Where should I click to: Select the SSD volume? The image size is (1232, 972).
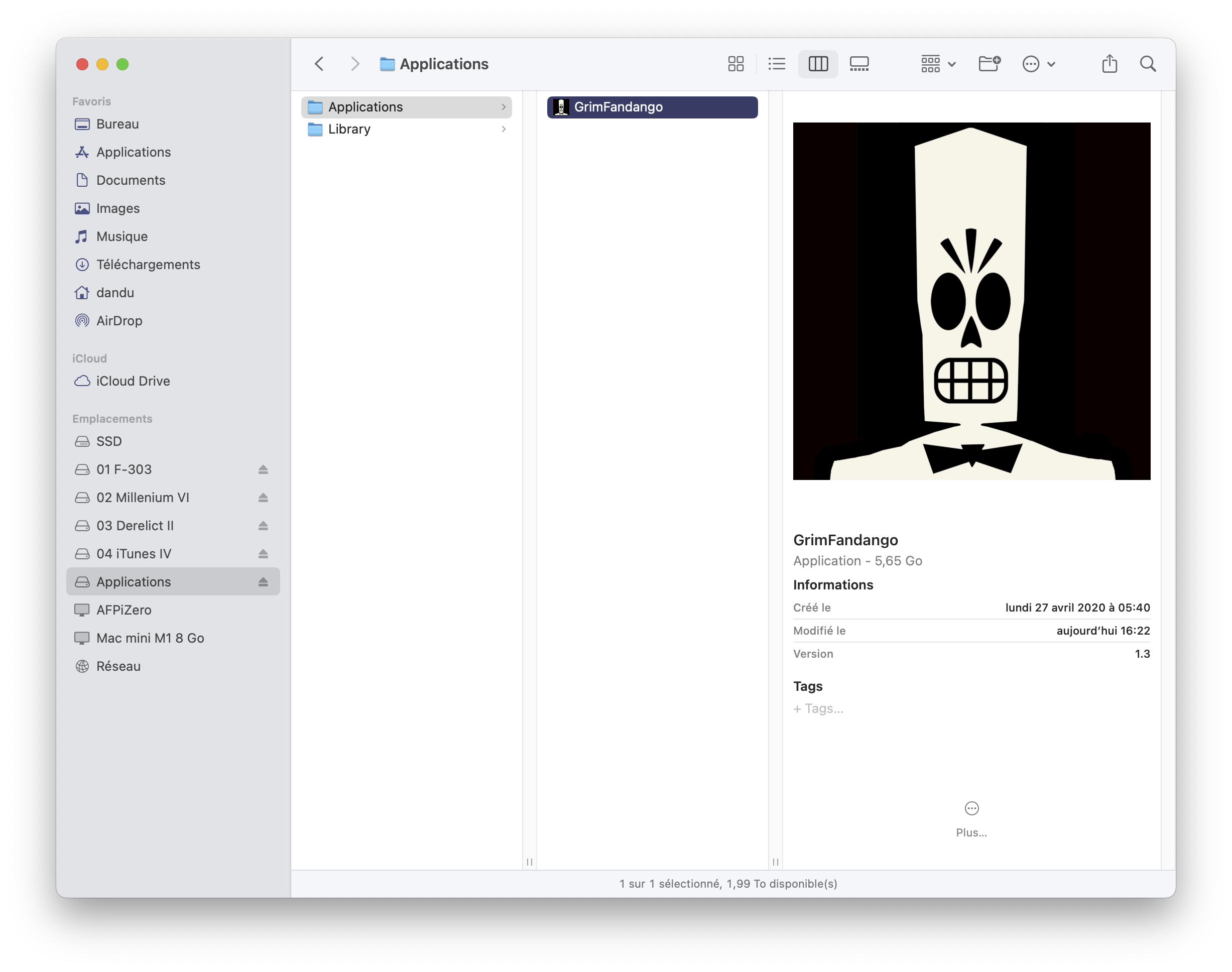(173, 441)
